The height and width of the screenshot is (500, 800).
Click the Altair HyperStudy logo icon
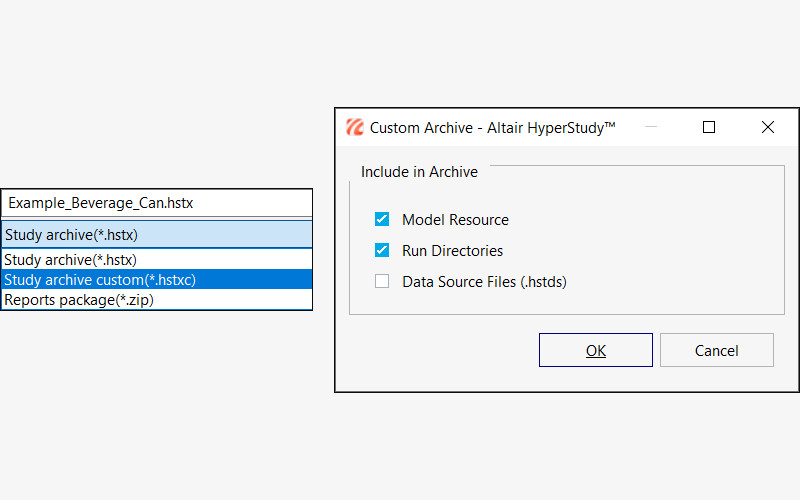pos(354,127)
